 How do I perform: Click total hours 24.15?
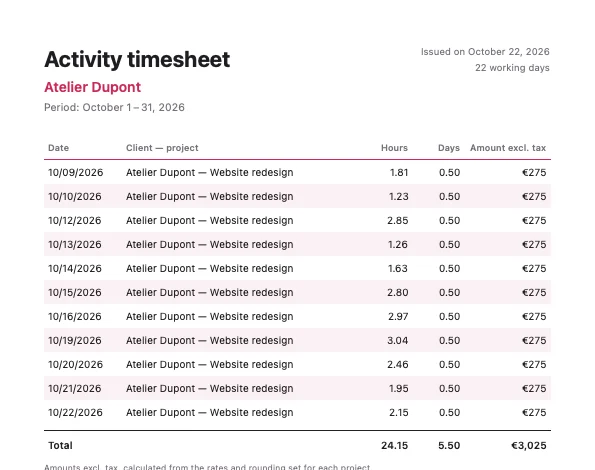[x=395, y=445]
